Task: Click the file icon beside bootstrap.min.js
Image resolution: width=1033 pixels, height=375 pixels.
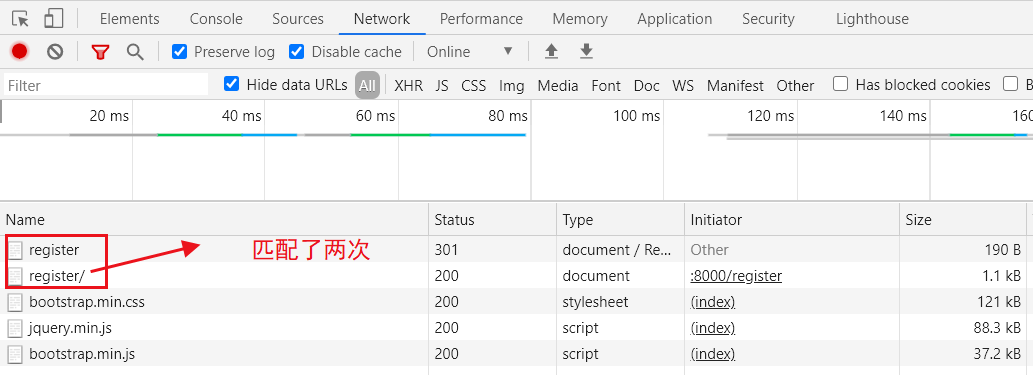Action: click(15, 354)
